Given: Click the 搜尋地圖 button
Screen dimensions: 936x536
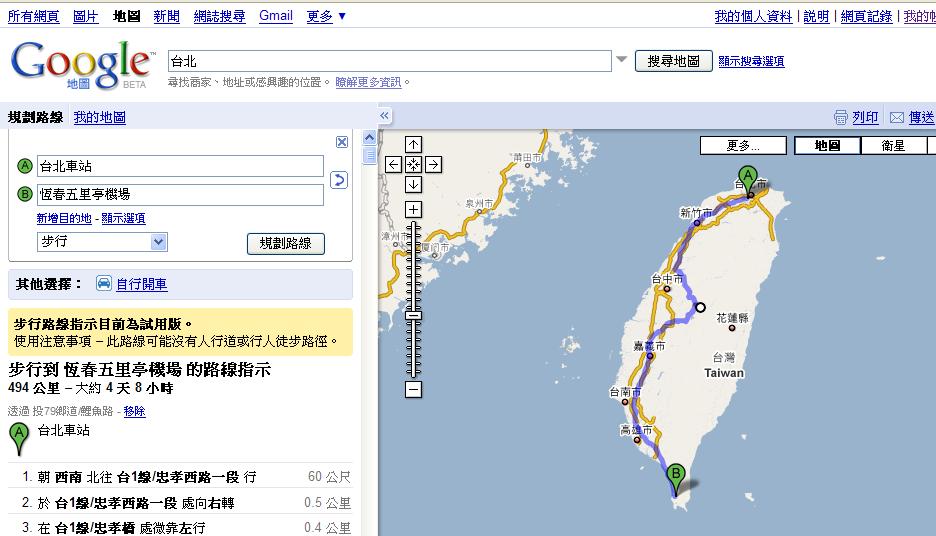Looking at the screenshot, I should click(673, 61).
